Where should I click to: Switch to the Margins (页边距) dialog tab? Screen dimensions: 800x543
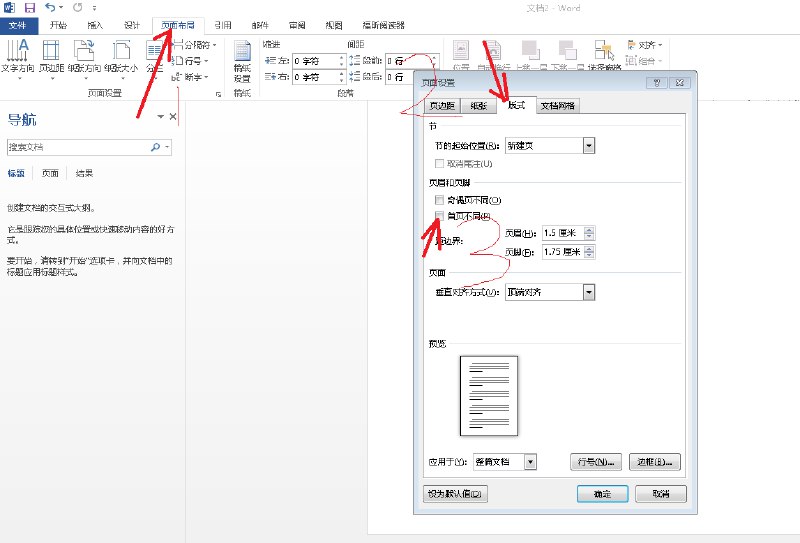442,106
